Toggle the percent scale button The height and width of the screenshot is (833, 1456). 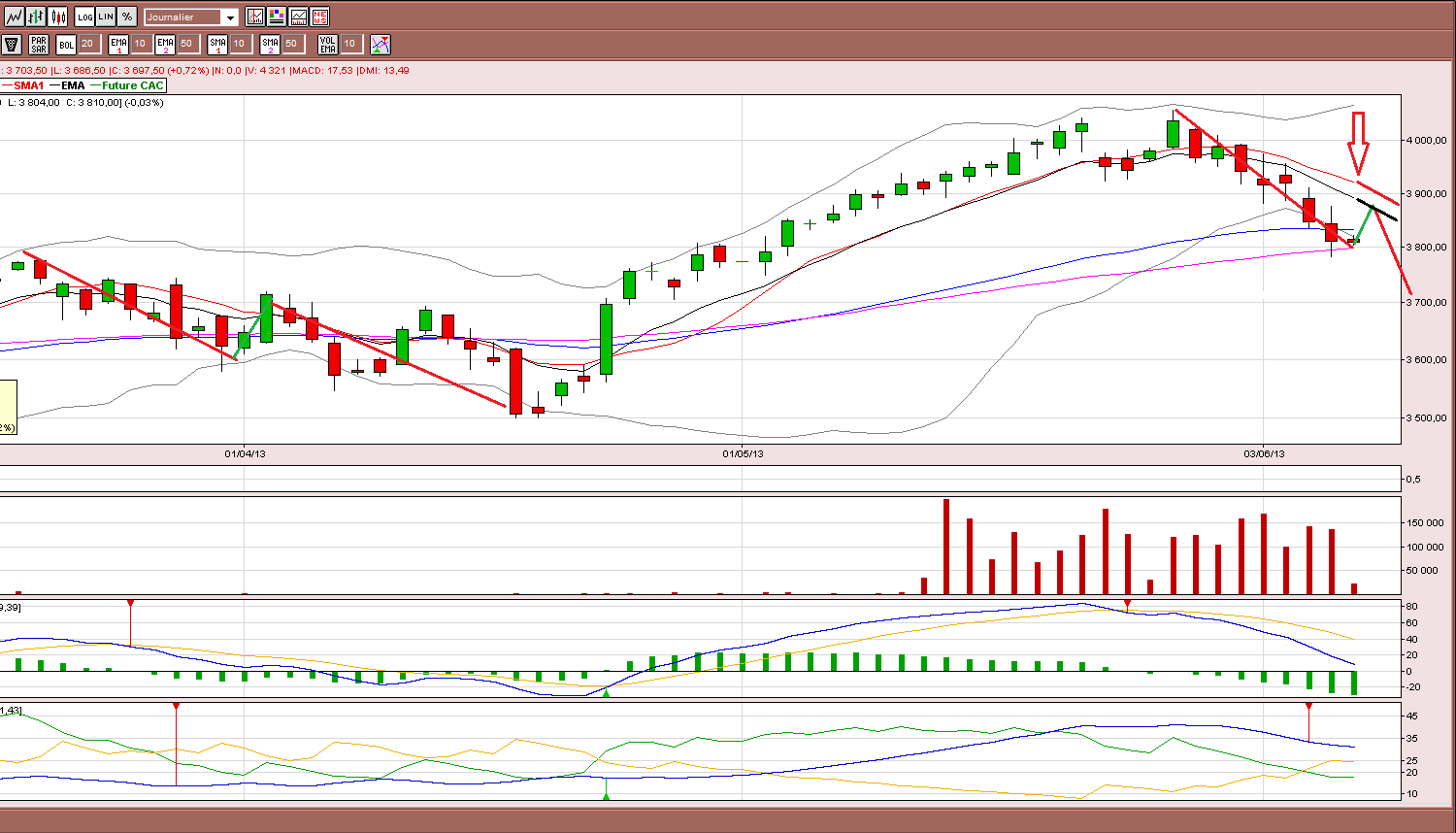127,17
